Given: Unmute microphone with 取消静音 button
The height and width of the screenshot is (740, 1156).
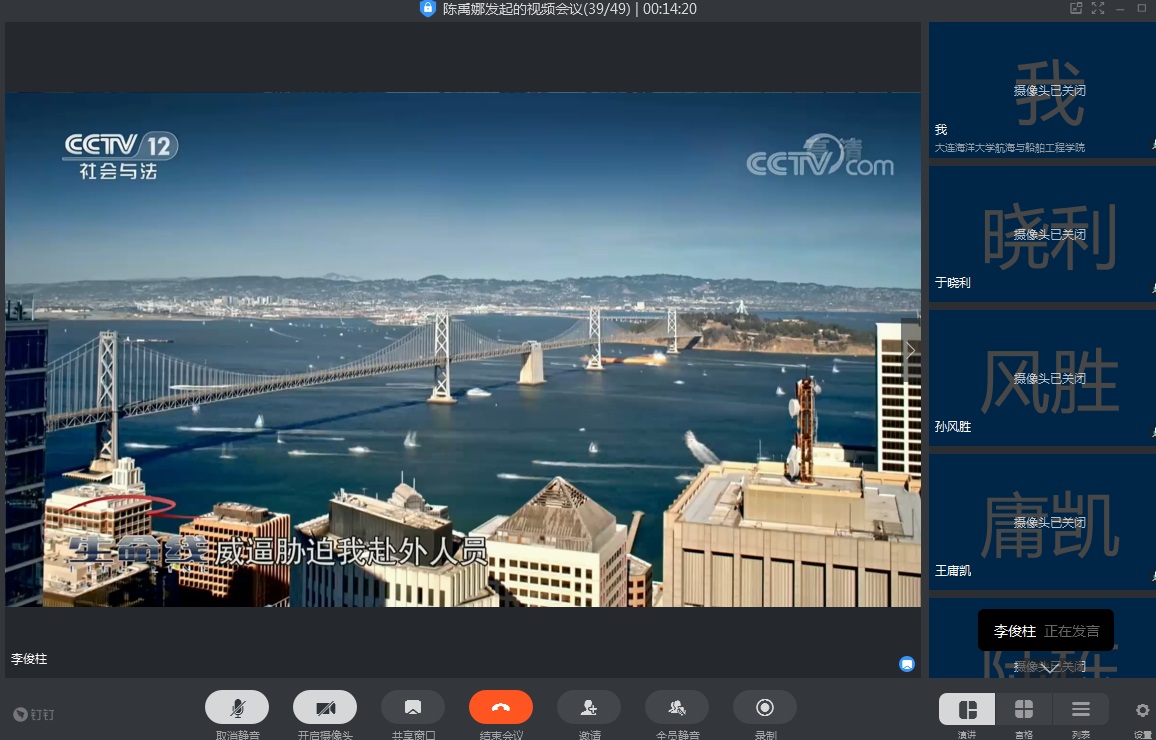Looking at the screenshot, I should point(237,707).
